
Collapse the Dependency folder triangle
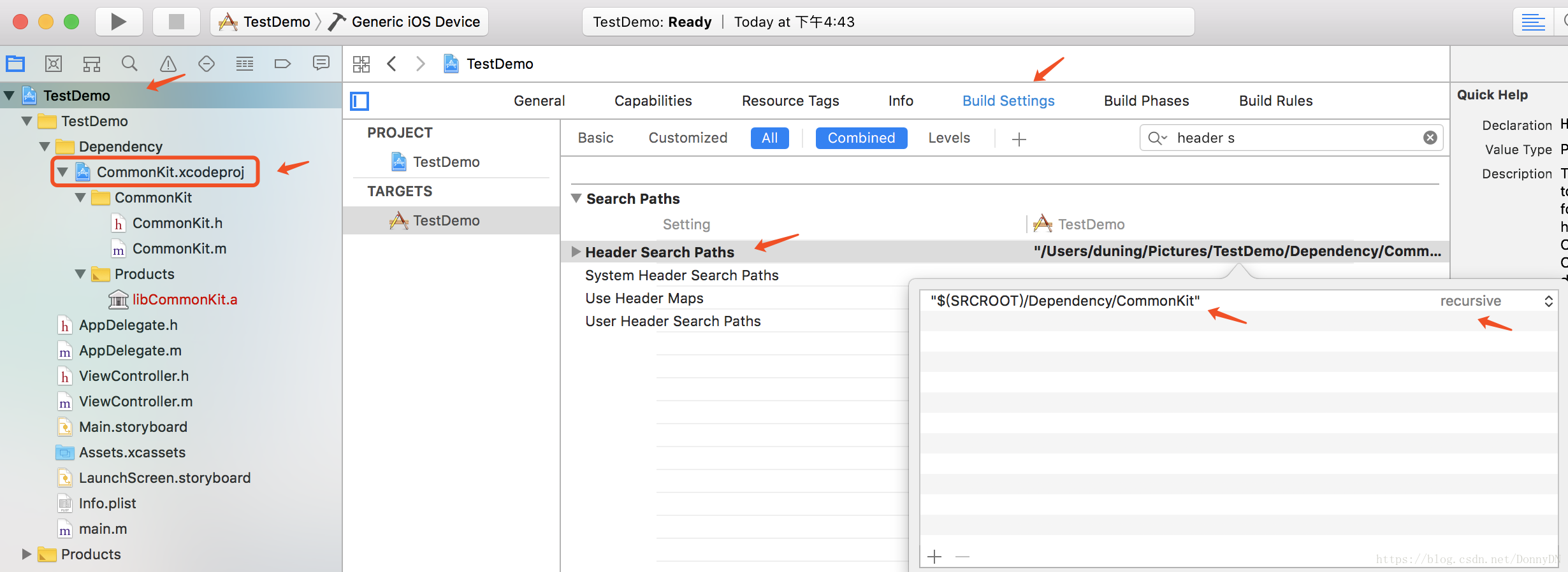pos(45,147)
